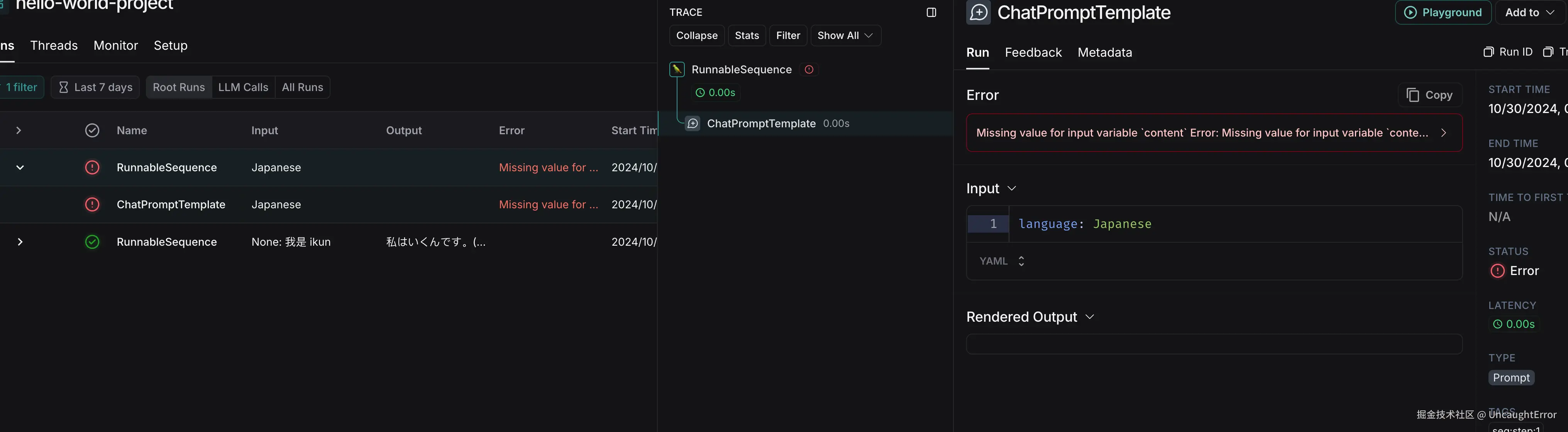Collapse the Input section chevron
Image resolution: width=1568 pixels, height=432 pixels.
tap(1012, 189)
